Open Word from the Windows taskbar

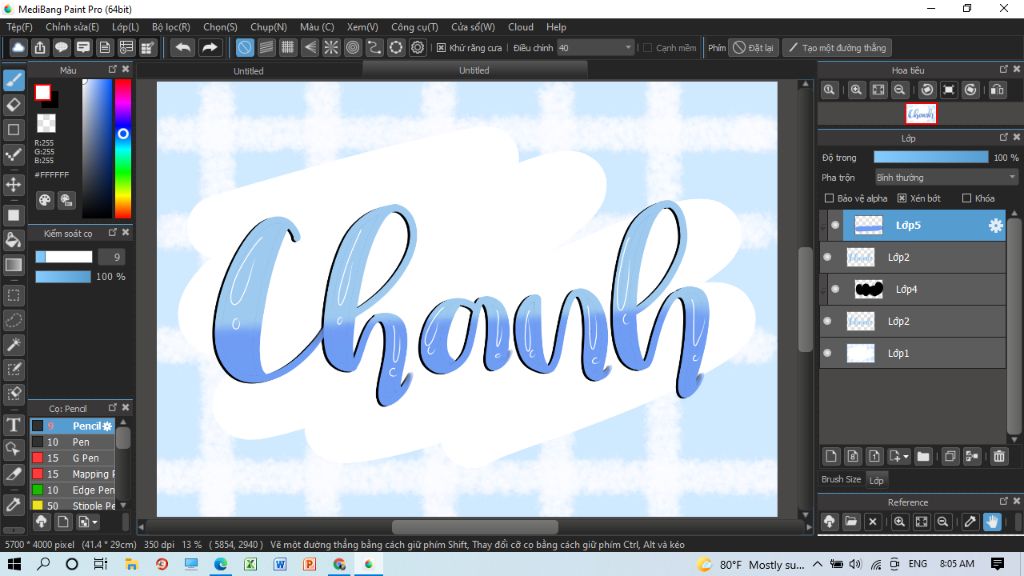click(x=280, y=564)
